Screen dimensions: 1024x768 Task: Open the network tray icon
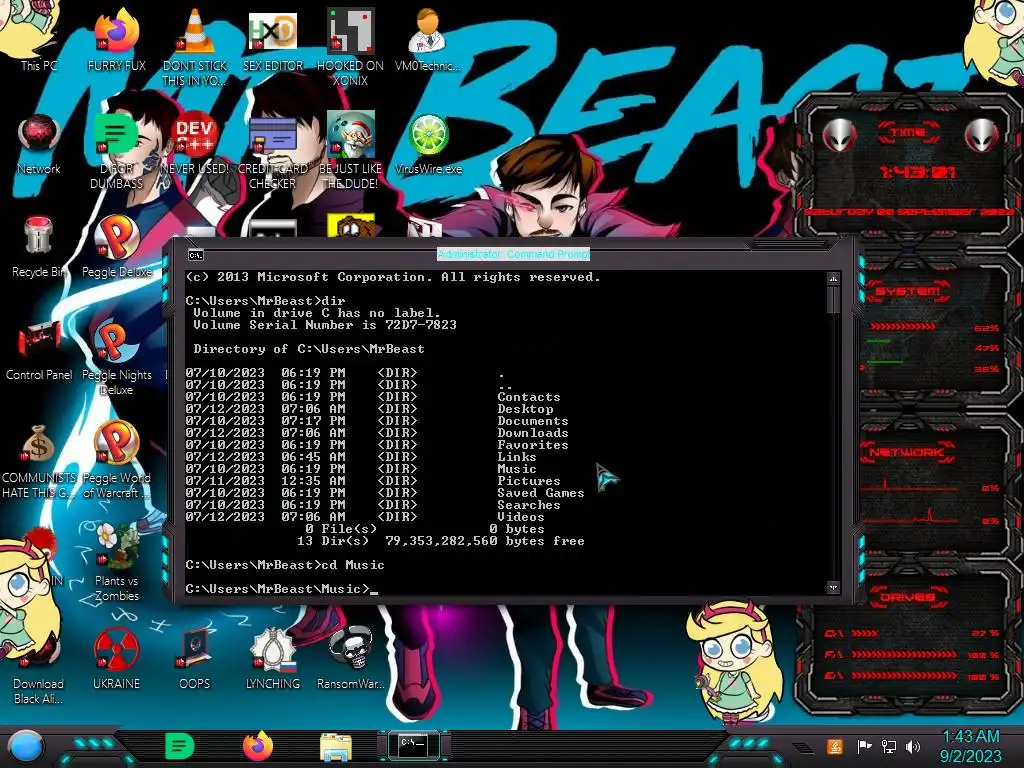(889, 747)
